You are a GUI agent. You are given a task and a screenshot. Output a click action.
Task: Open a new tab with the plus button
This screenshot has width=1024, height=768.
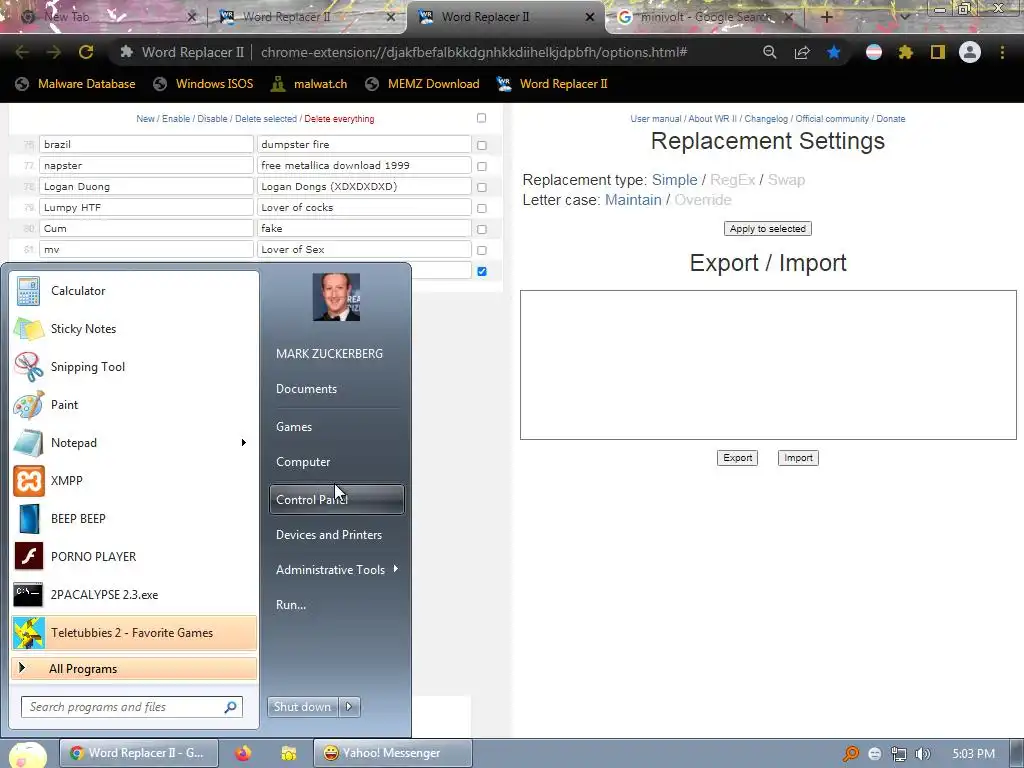pyautogui.click(x=827, y=18)
